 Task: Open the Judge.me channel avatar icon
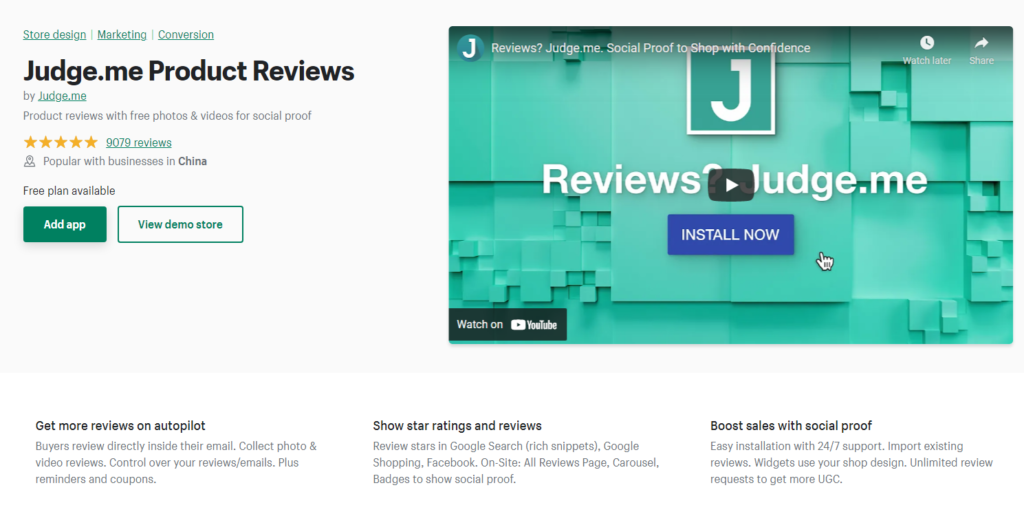tap(470, 48)
